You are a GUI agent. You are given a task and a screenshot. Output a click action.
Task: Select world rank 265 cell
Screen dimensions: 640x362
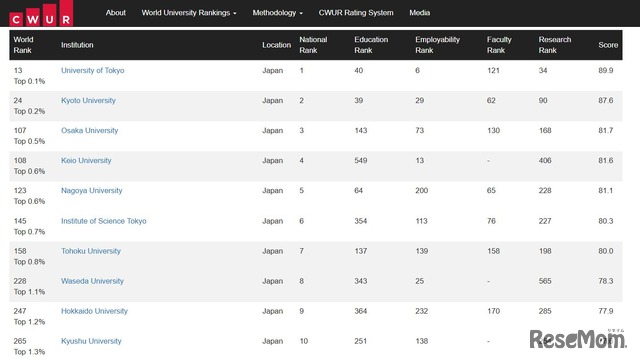pyautogui.click(x=20, y=341)
